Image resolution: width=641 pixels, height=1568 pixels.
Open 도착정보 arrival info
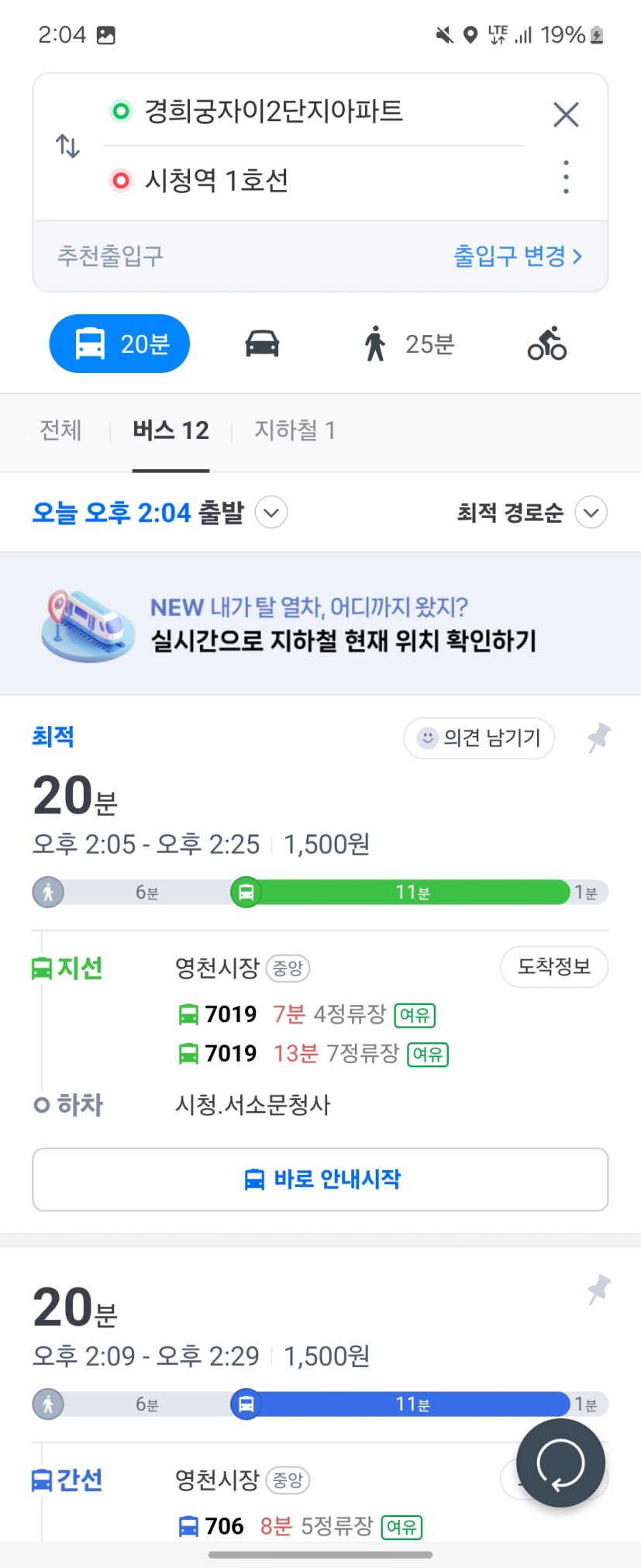[x=553, y=967]
